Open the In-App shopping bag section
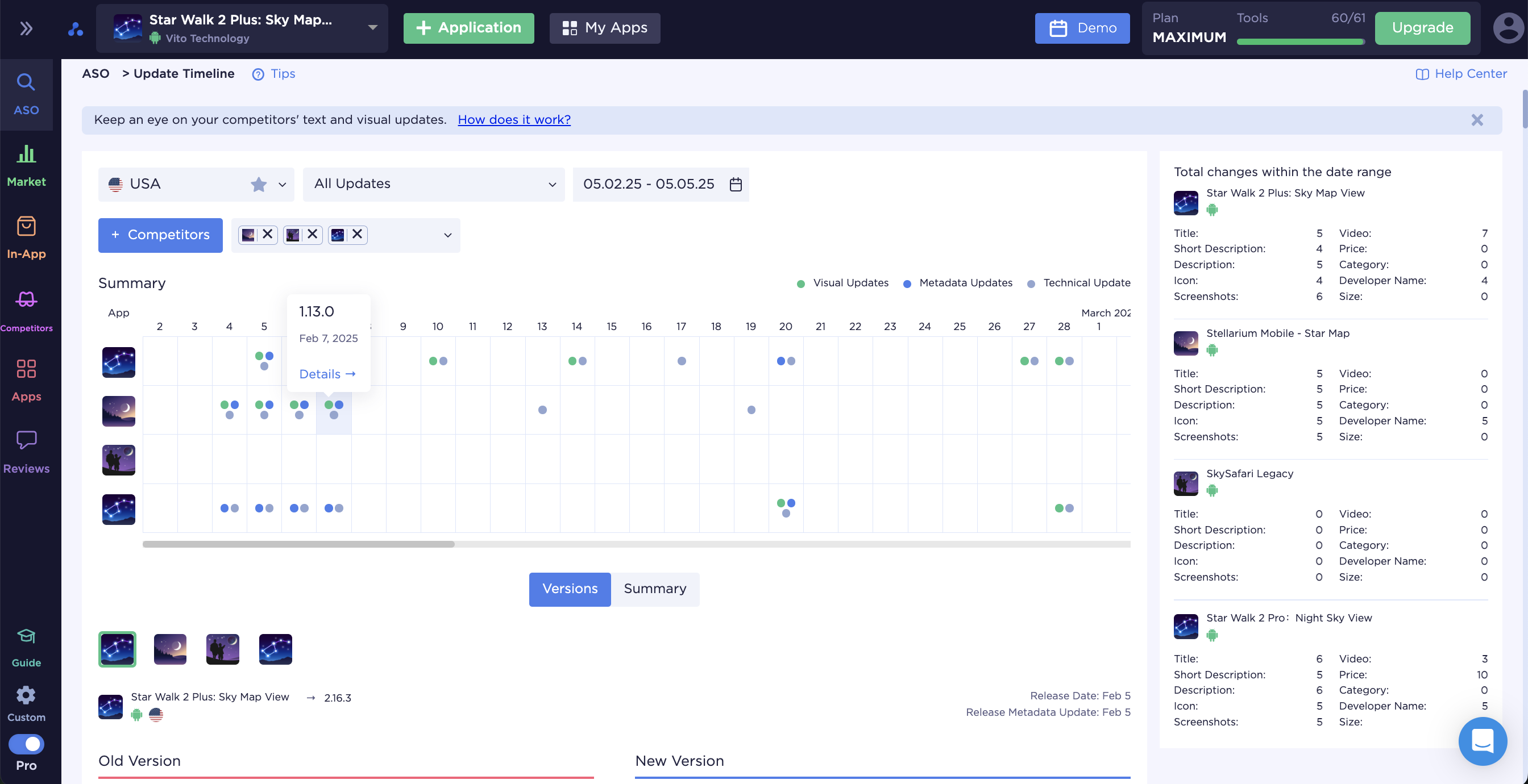The height and width of the screenshot is (784, 1528). 26,238
